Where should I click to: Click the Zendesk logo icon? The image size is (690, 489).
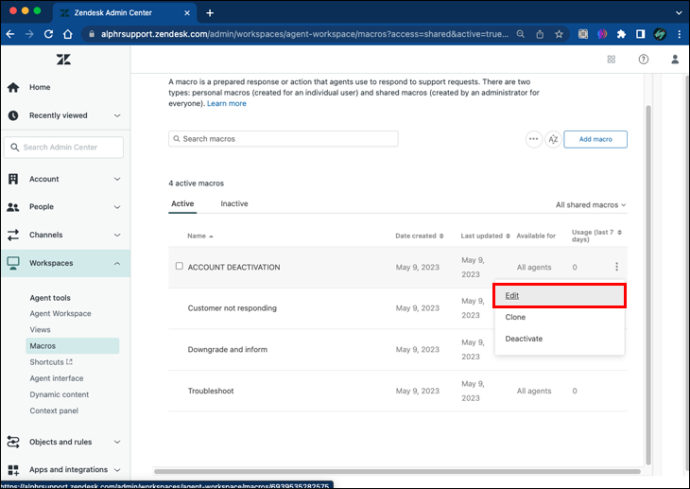pyautogui.click(x=63, y=59)
